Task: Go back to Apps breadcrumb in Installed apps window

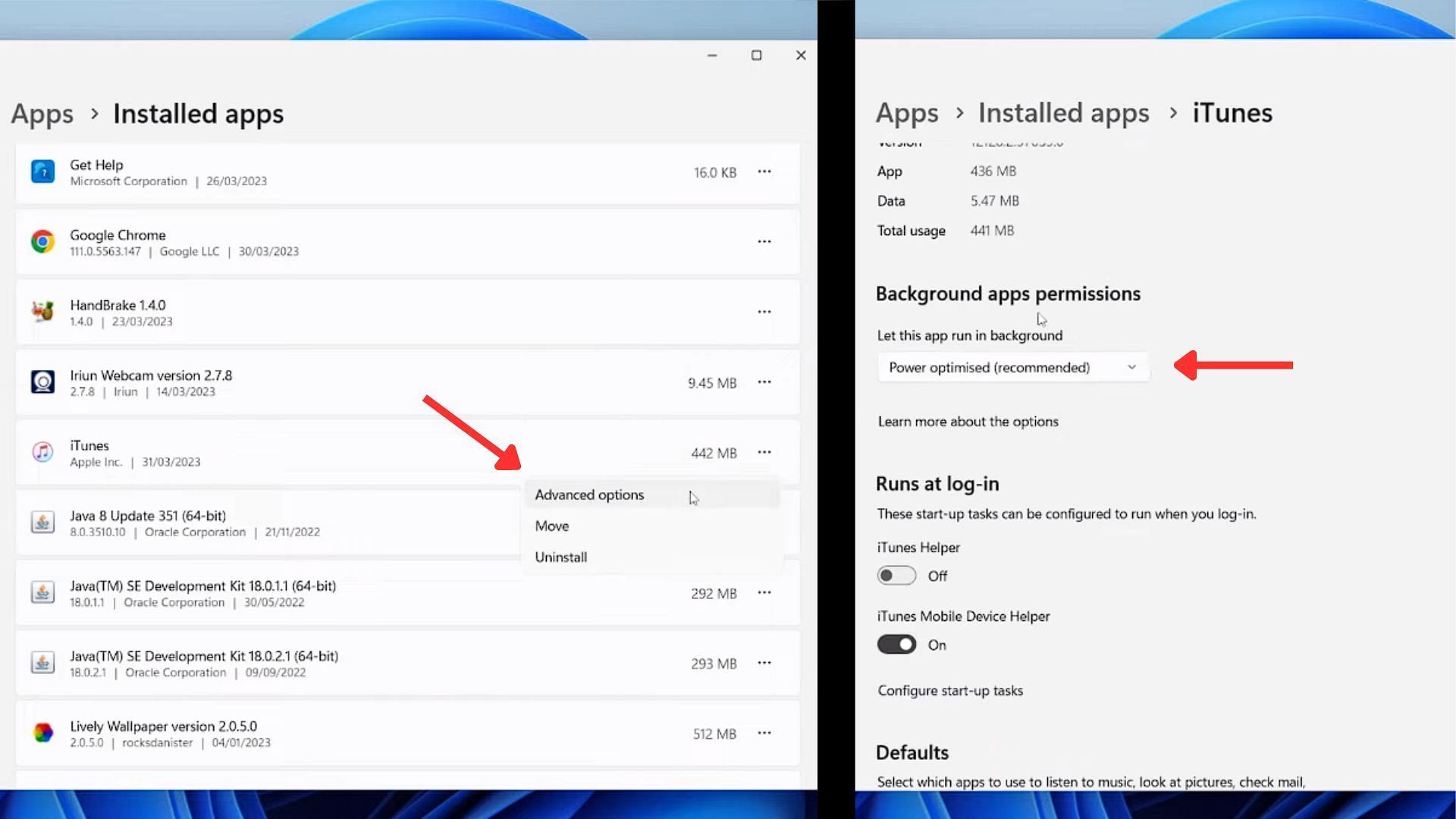Action: pyautogui.click(x=42, y=114)
